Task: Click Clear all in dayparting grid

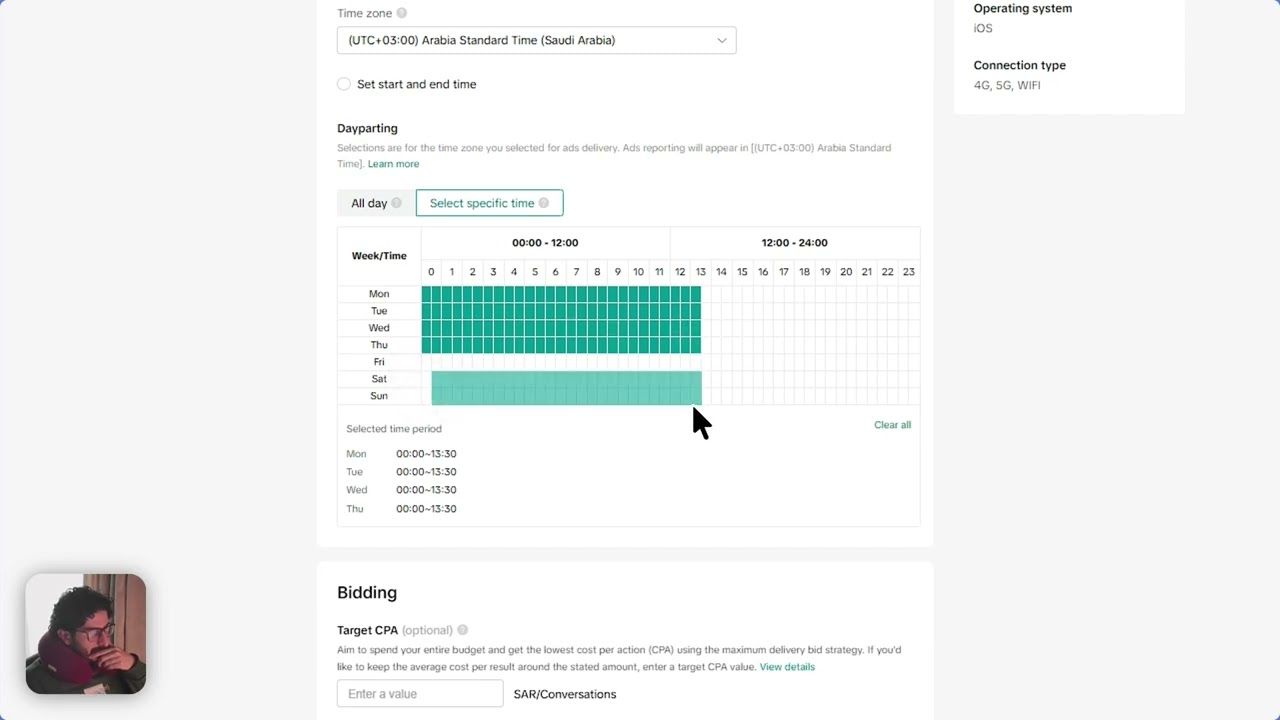Action: (x=892, y=425)
